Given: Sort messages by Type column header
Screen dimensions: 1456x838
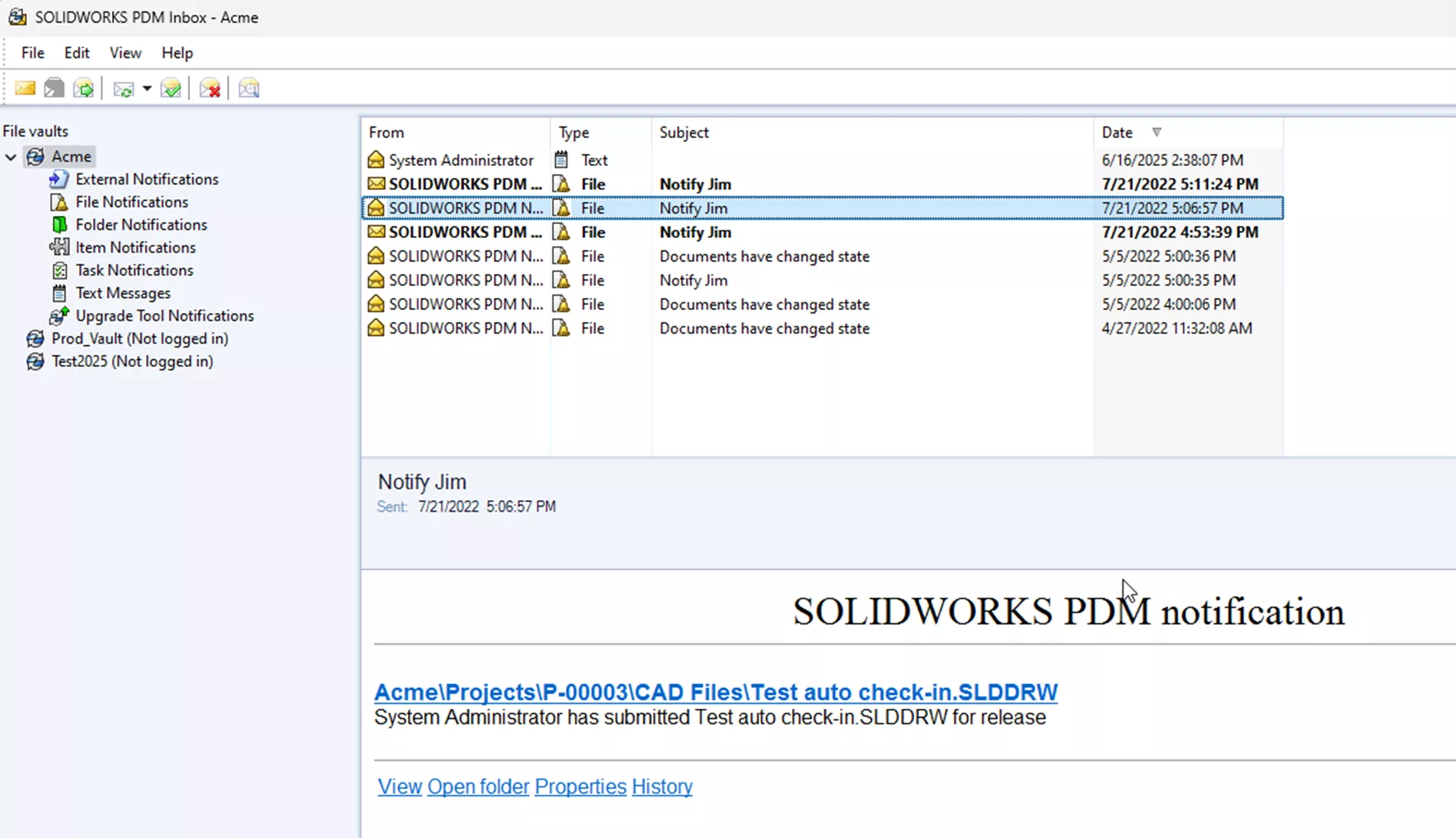Looking at the screenshot, I should coord(601,132).
